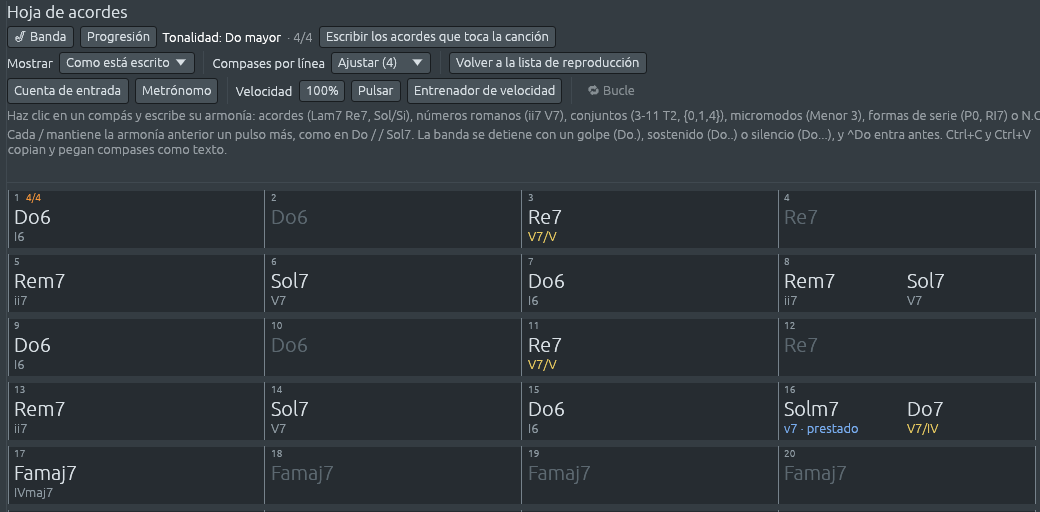
Task: Click the Hoja de acordes title
Action: tap(67, 12)
